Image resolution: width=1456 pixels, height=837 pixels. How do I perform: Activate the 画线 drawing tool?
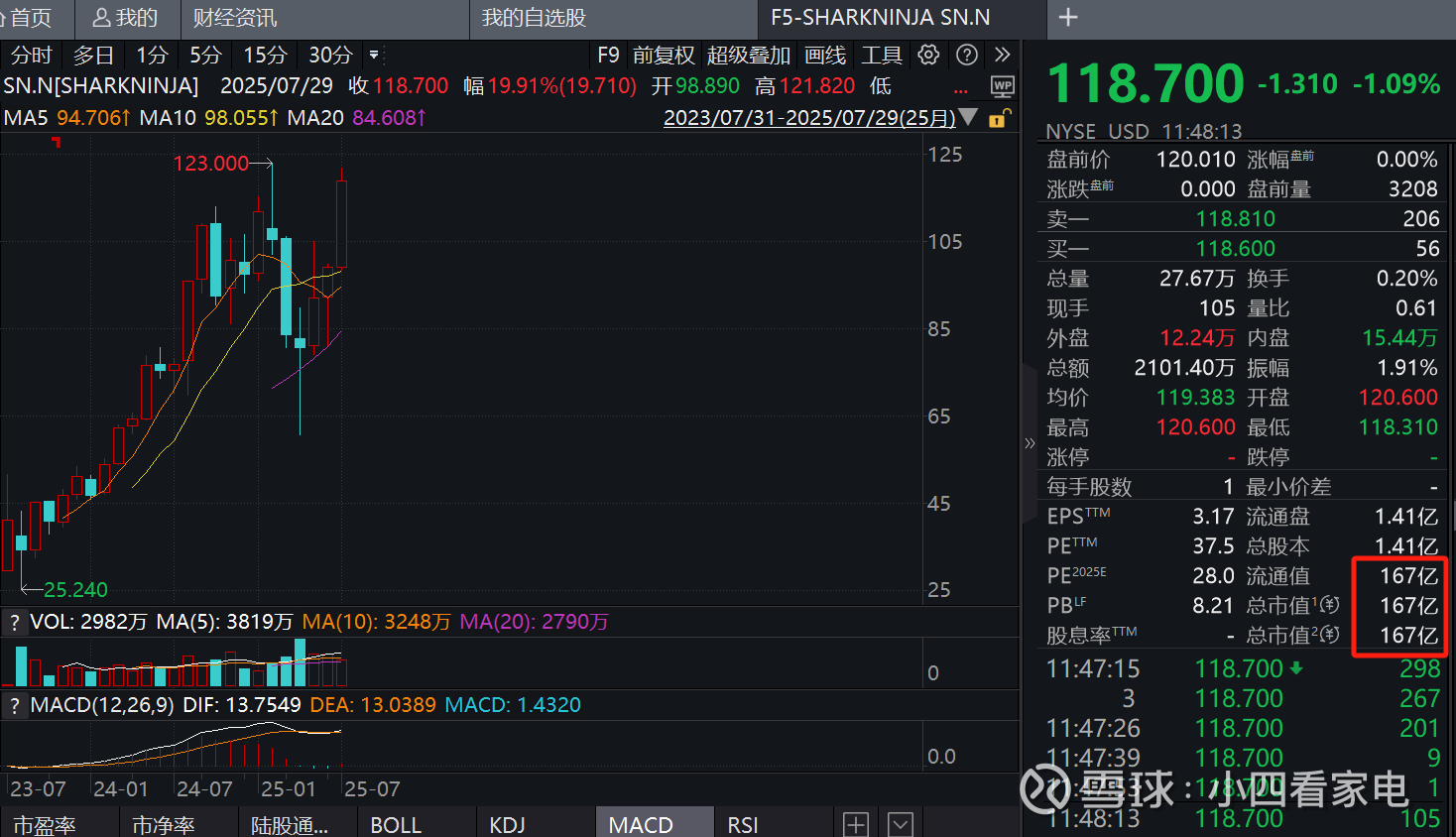tap(825, 56)
